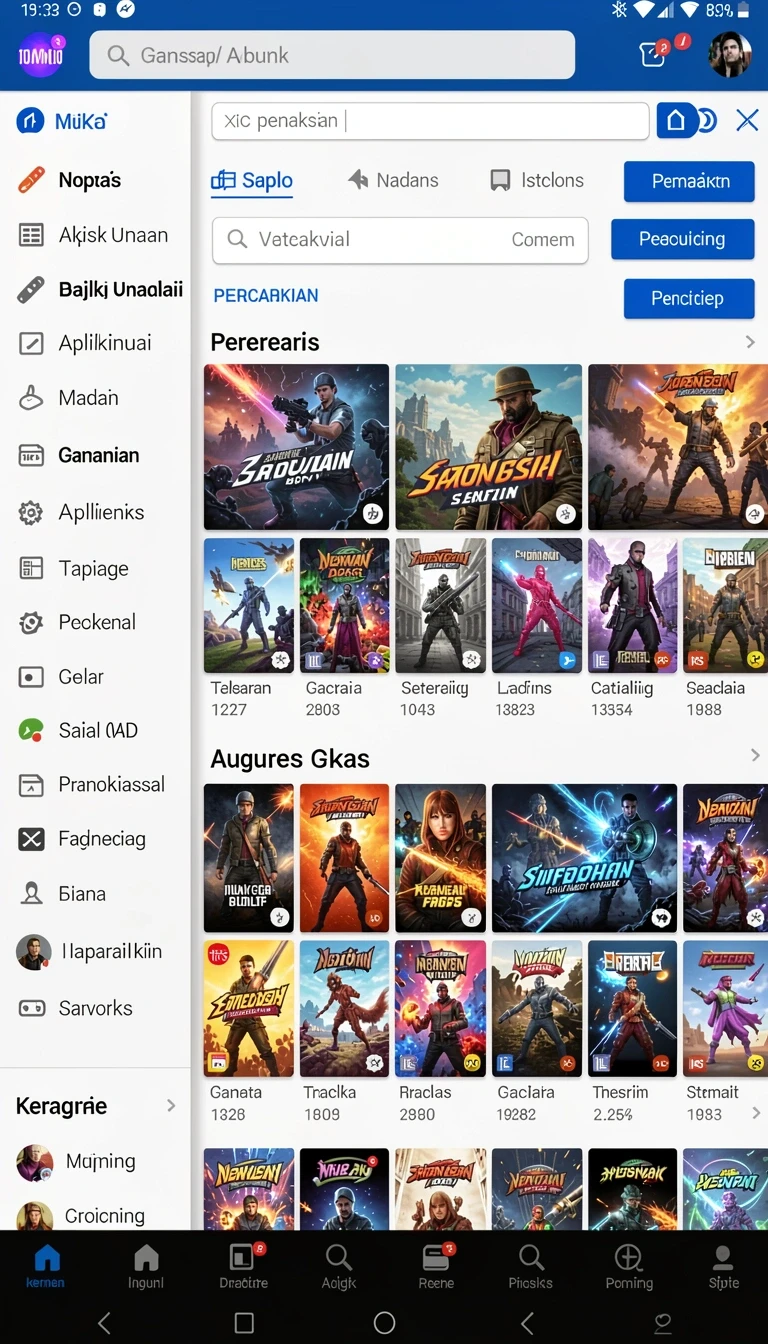Open Mujming user in sidebar
The height and width of the screenshot is (1344, 768).
(76, 1161)
